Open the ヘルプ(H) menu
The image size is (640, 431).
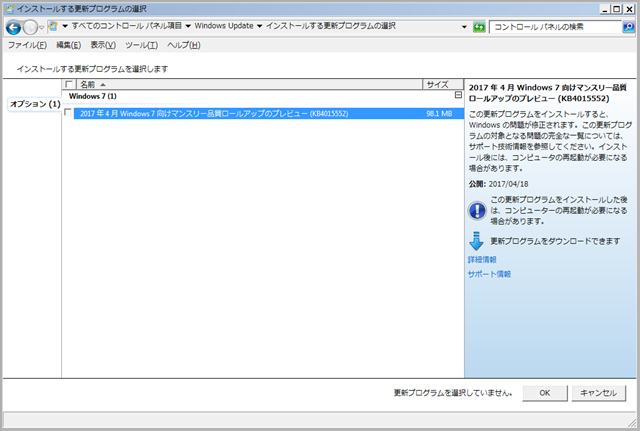tap(184, 45)
